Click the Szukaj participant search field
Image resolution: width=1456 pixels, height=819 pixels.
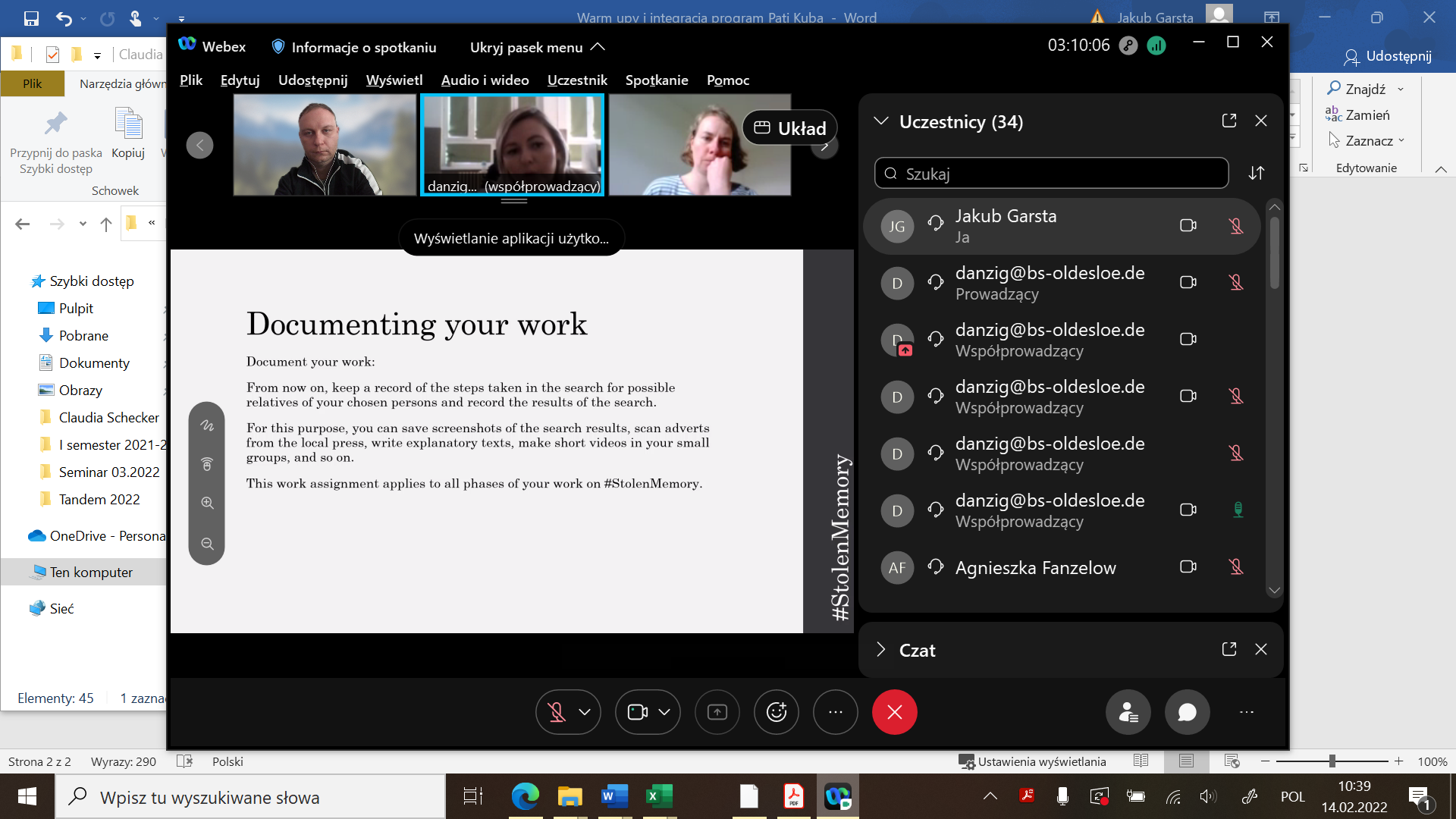click(1051, 173)
